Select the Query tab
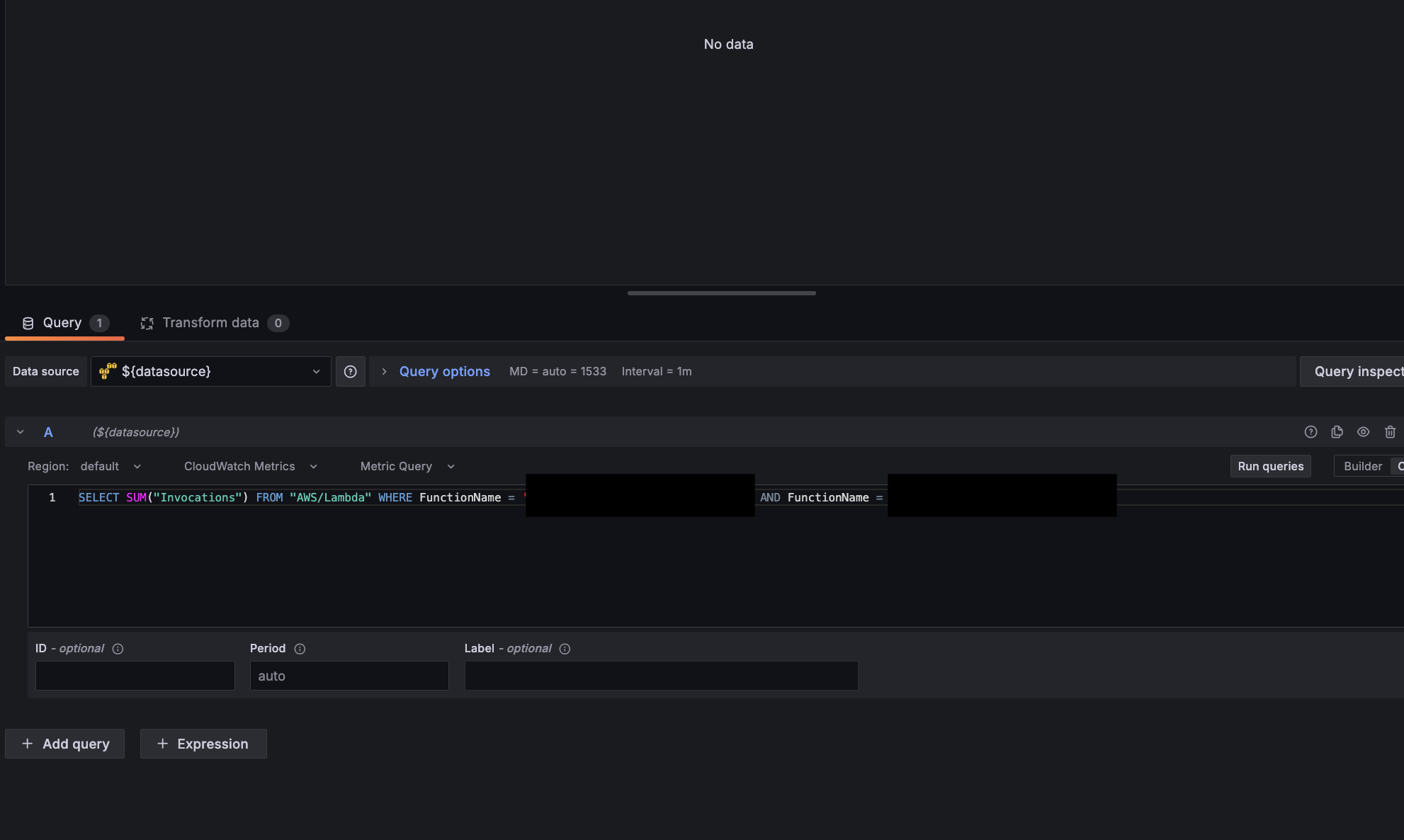The width and height of the screenshot is (1404, 840). [64, 323]
